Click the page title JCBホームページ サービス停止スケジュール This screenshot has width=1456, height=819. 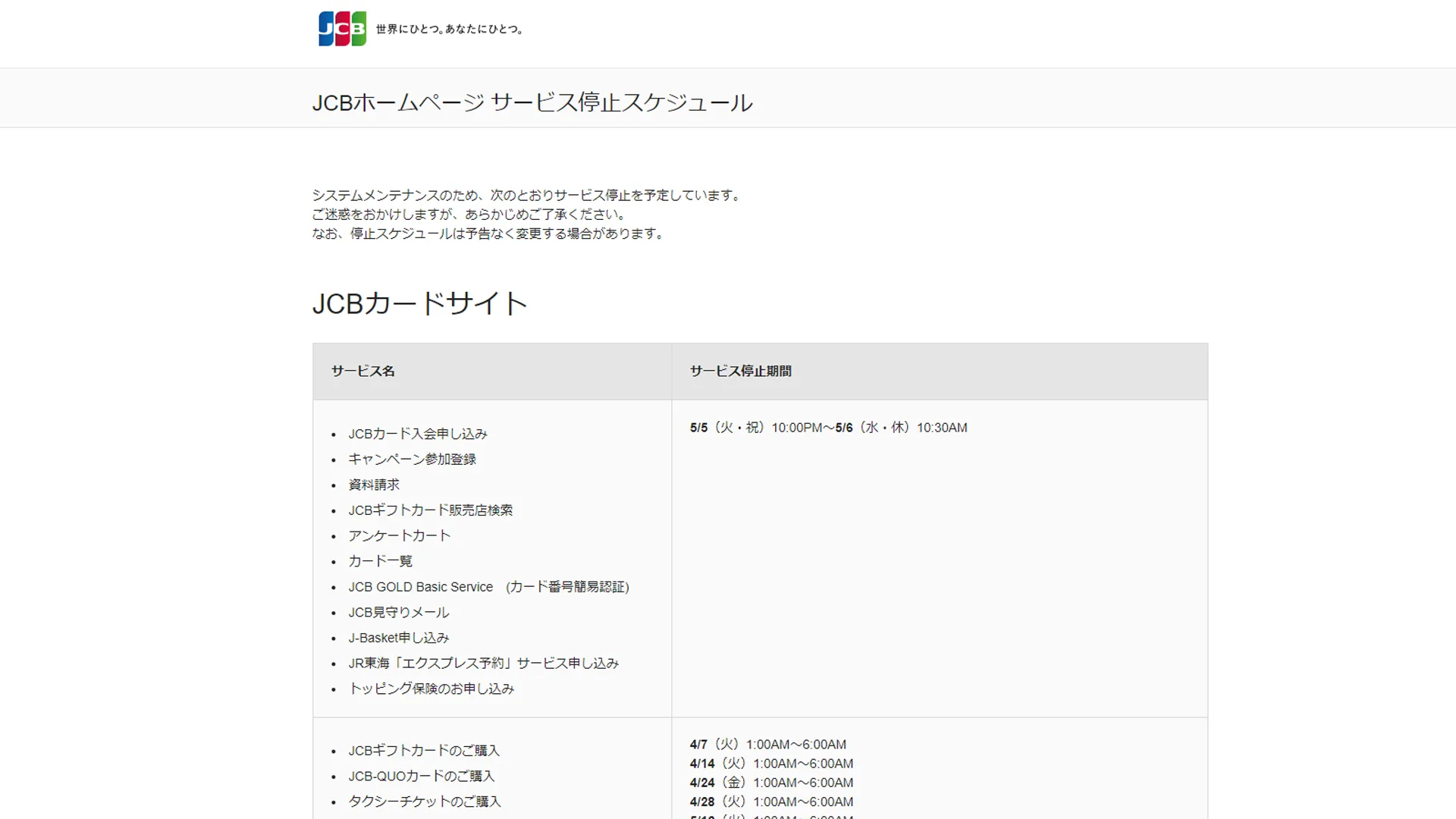click(532, 102)
